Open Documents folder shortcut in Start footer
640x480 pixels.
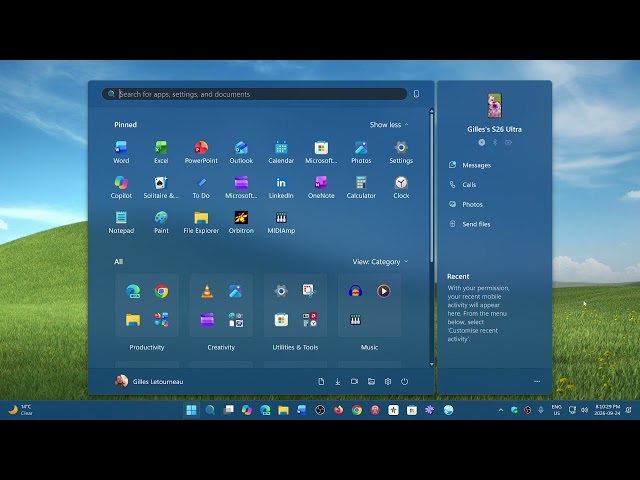[321, 381]
